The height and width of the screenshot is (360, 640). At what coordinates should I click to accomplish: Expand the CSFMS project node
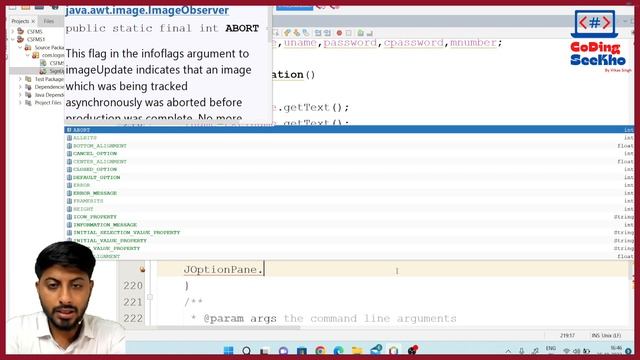tap(13, 31)
